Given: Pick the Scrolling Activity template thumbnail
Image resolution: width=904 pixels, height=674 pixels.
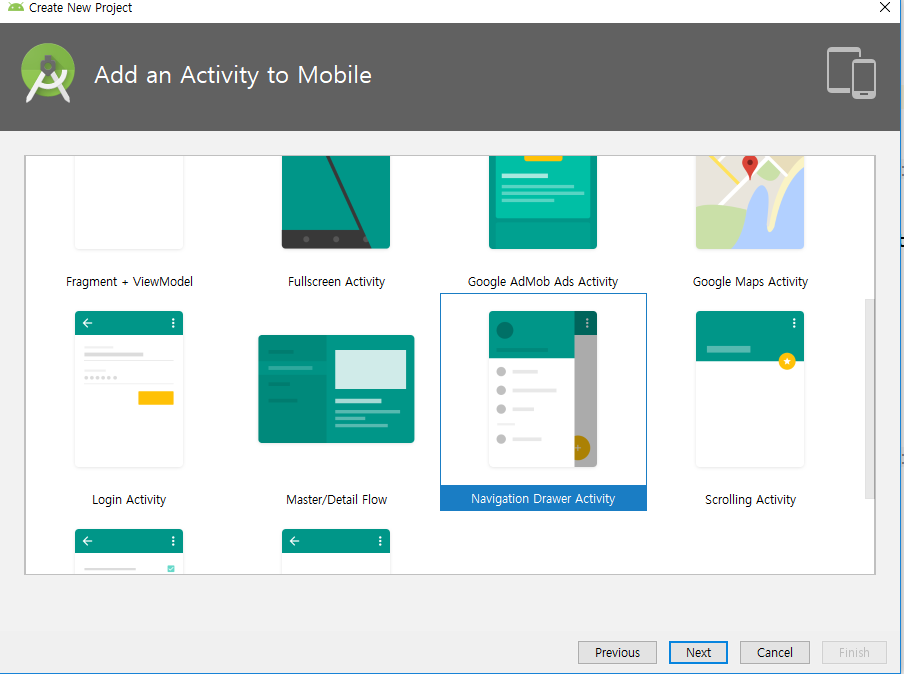Looking at the screenshot, I should (x=749, y=389).
